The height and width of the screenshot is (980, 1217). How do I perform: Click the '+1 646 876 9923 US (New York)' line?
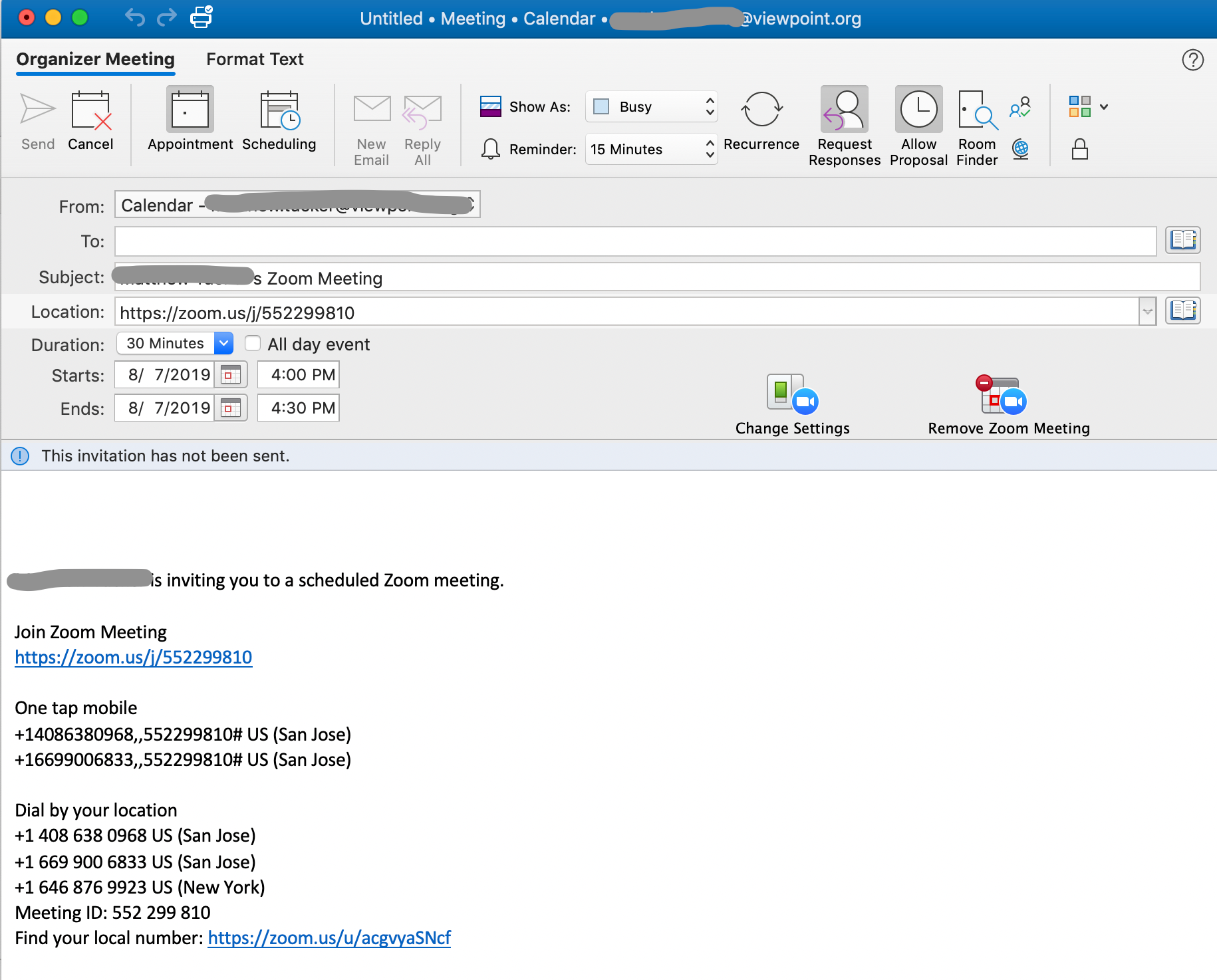(140, 888)
